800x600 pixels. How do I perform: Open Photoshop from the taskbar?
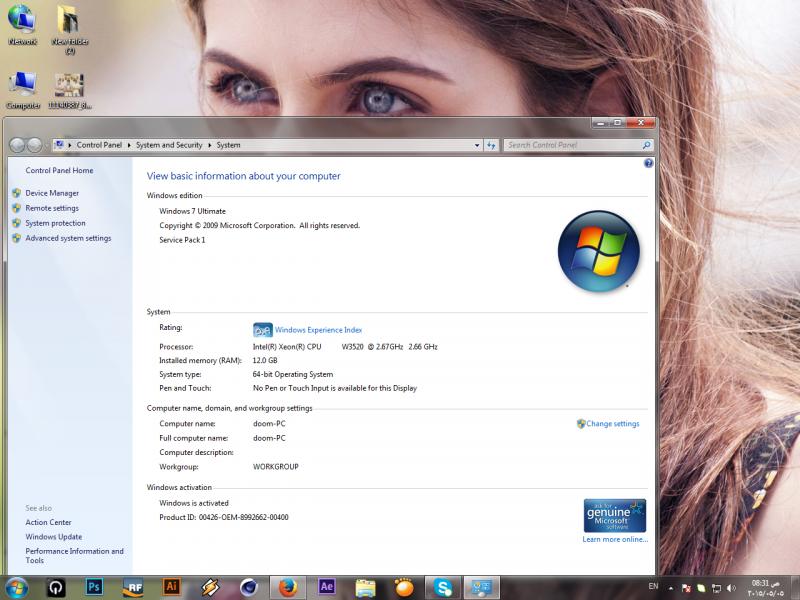click(94, 587)
